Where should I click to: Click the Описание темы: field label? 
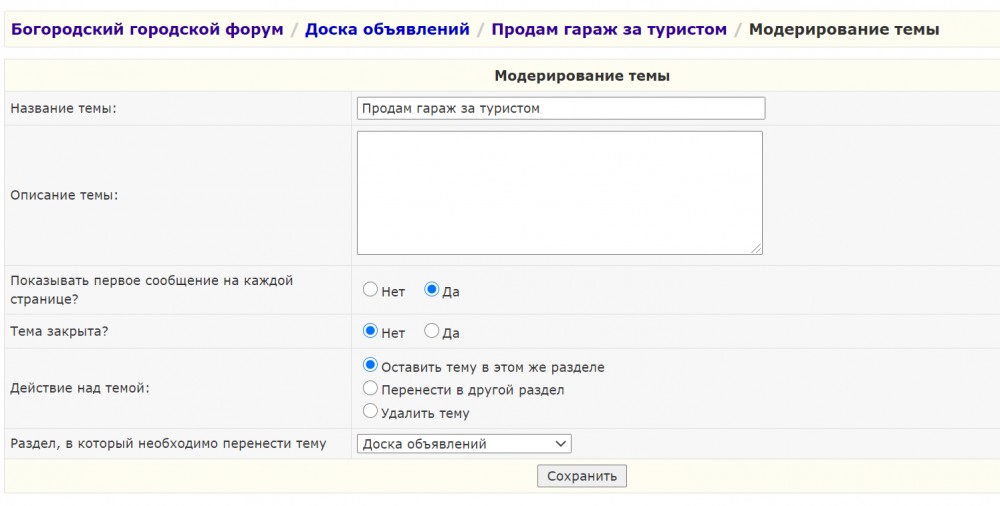64,195
